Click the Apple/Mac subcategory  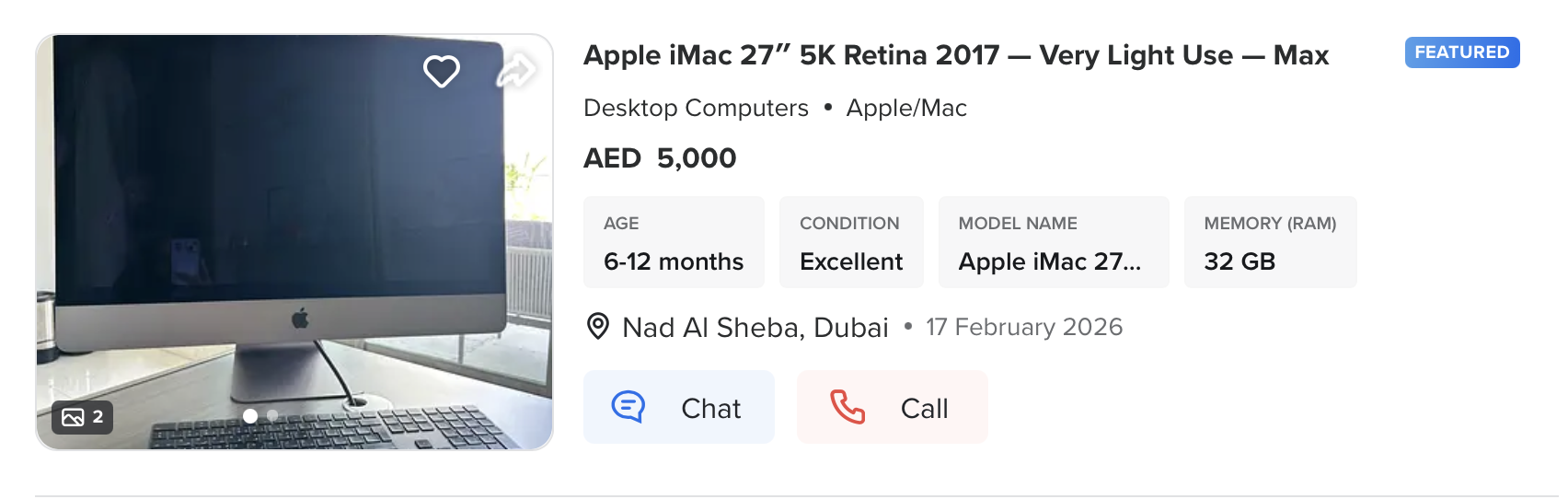(906, 108)
